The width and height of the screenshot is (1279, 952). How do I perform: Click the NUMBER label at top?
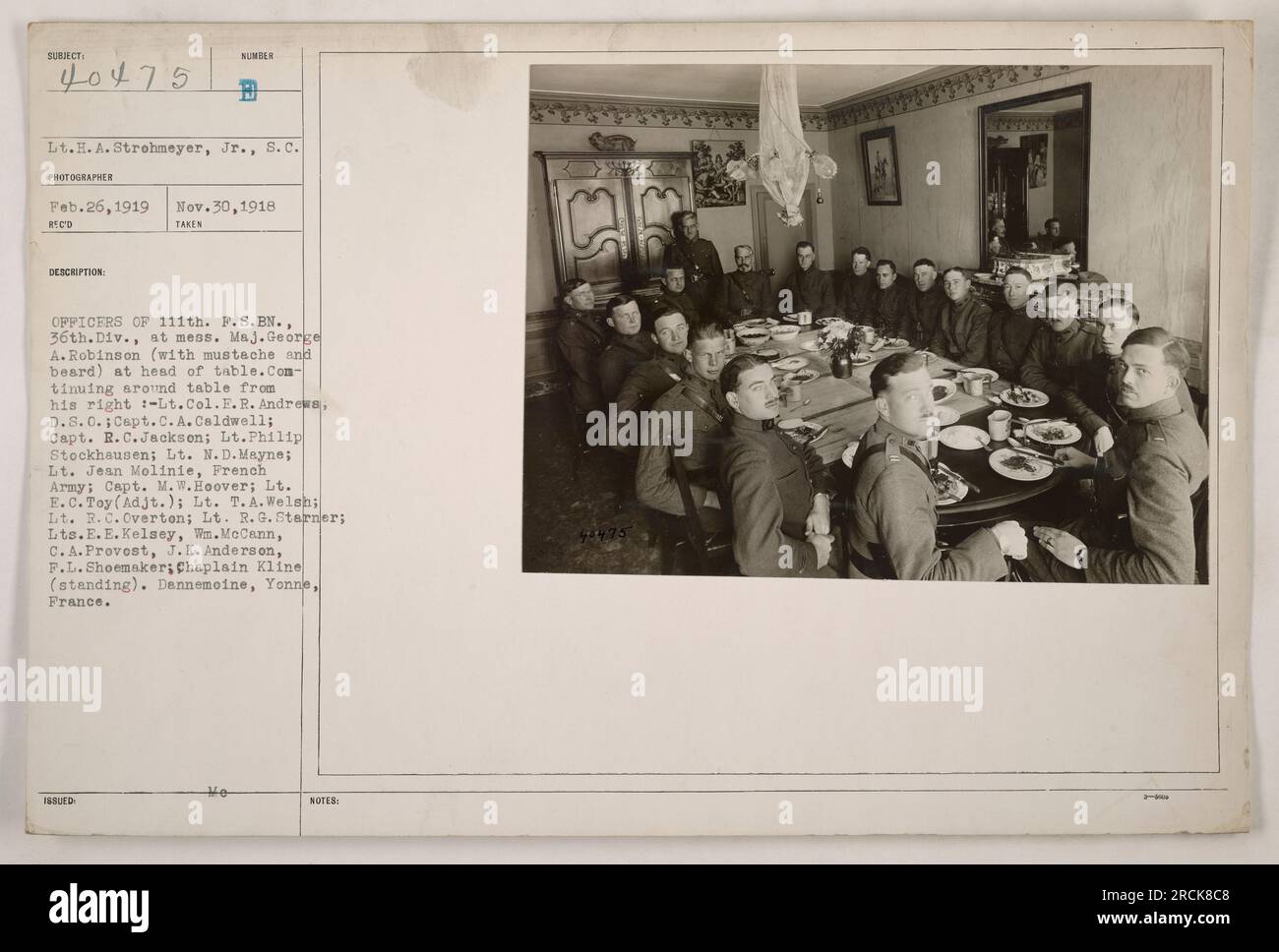click(255, 57)
